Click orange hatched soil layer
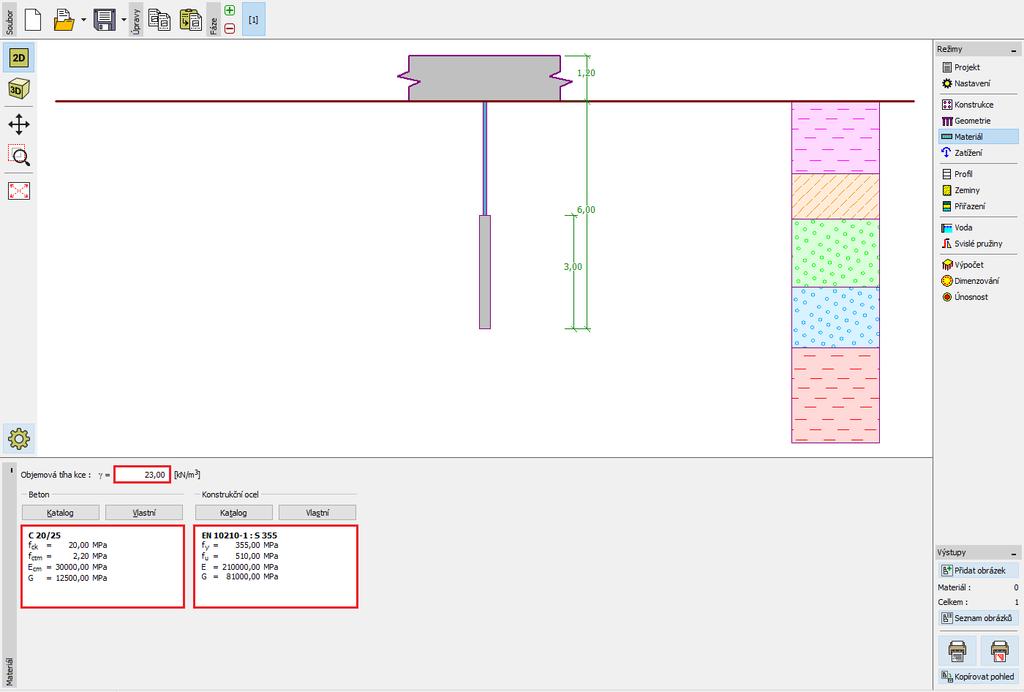 pyautogui.click(x=835, y=196)
